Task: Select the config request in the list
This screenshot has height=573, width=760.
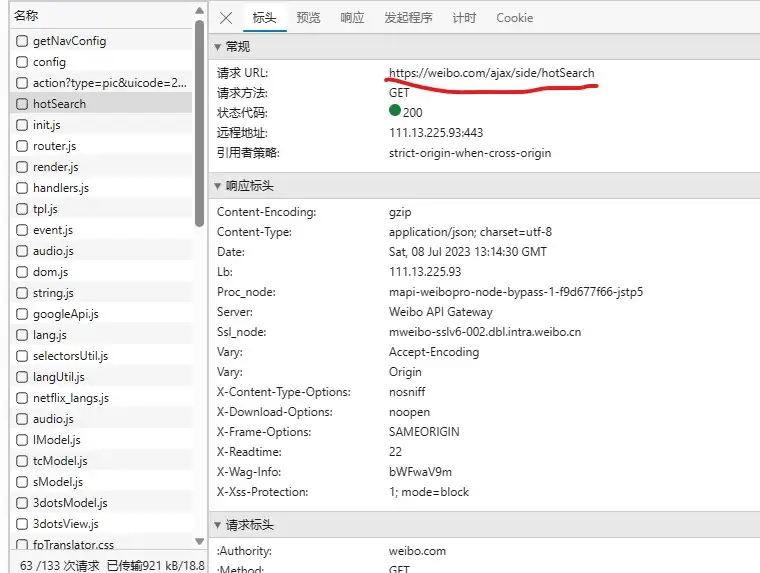Action: pos(49,62)
